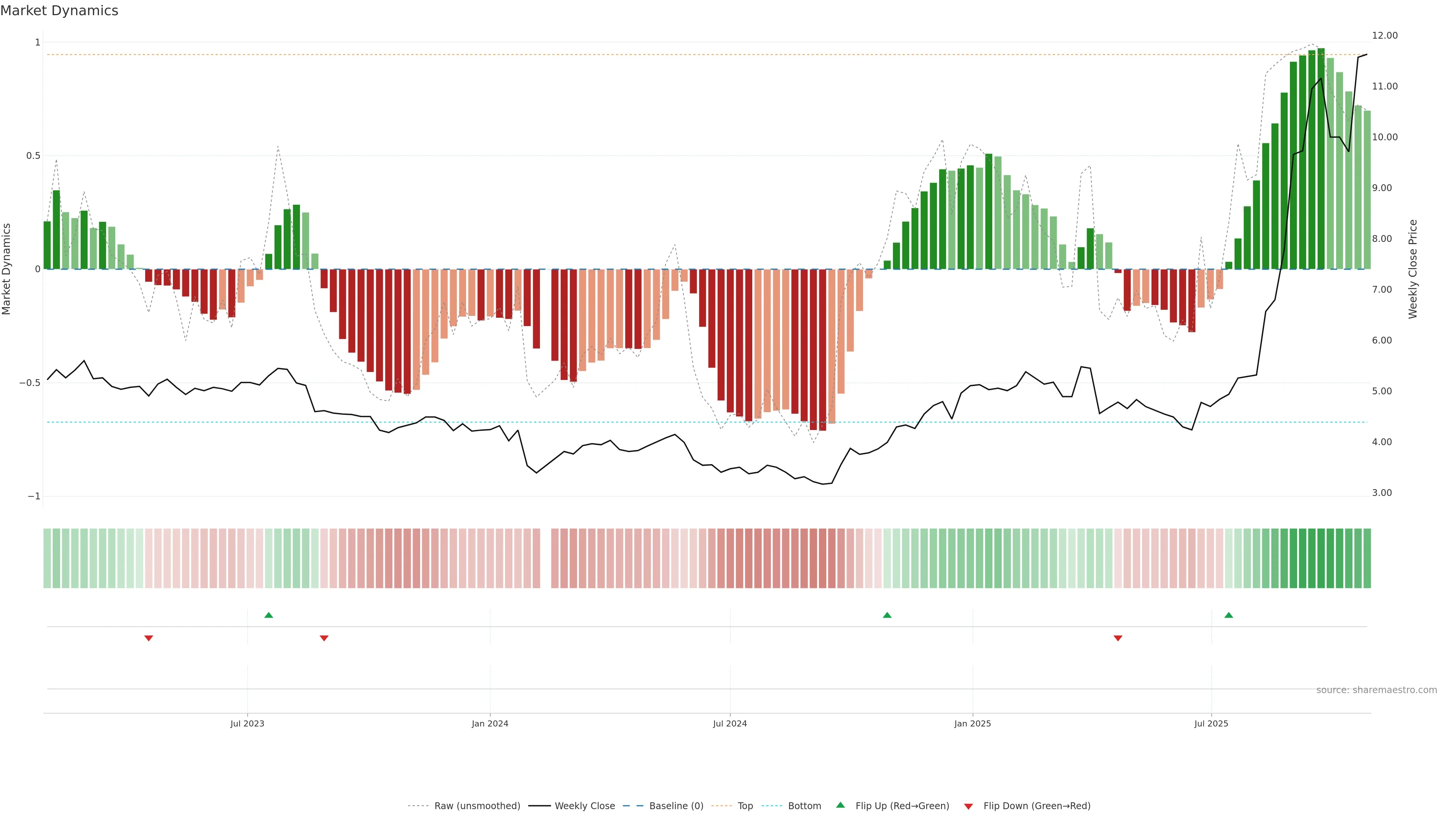Click the Jul 2024 x-axis label
The image size is (1456, 819).
click(x=730, y=723)
